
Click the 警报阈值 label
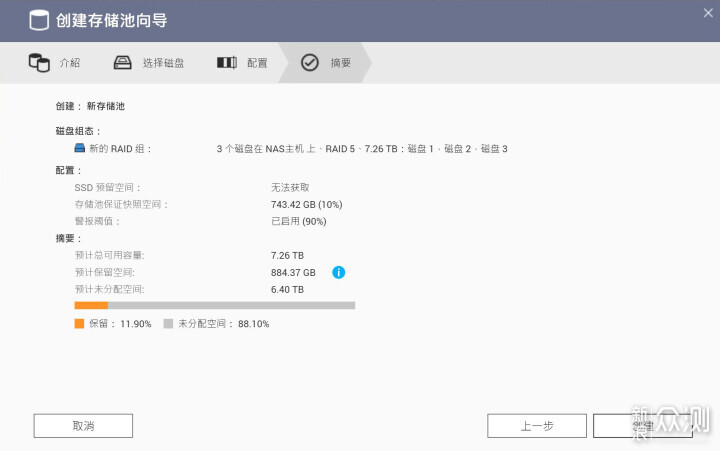coord(97,221)
